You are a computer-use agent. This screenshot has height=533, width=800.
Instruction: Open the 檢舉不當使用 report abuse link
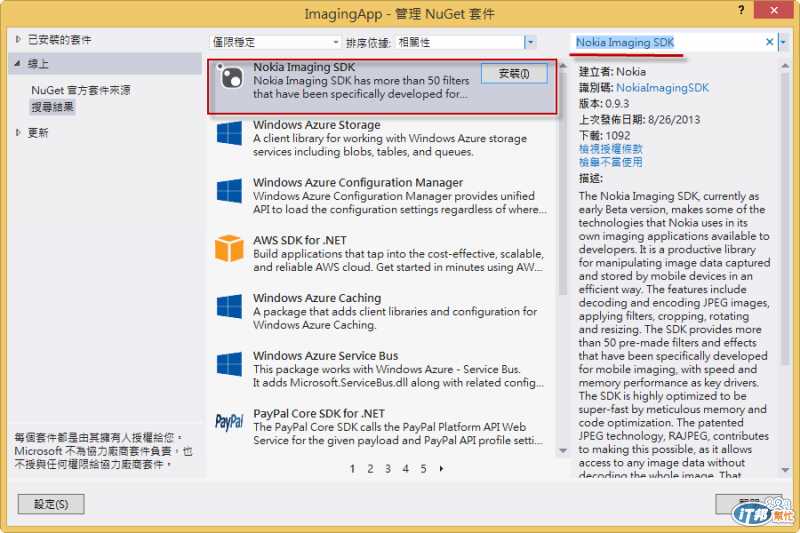pyautogui.click(x=610, y=162)
